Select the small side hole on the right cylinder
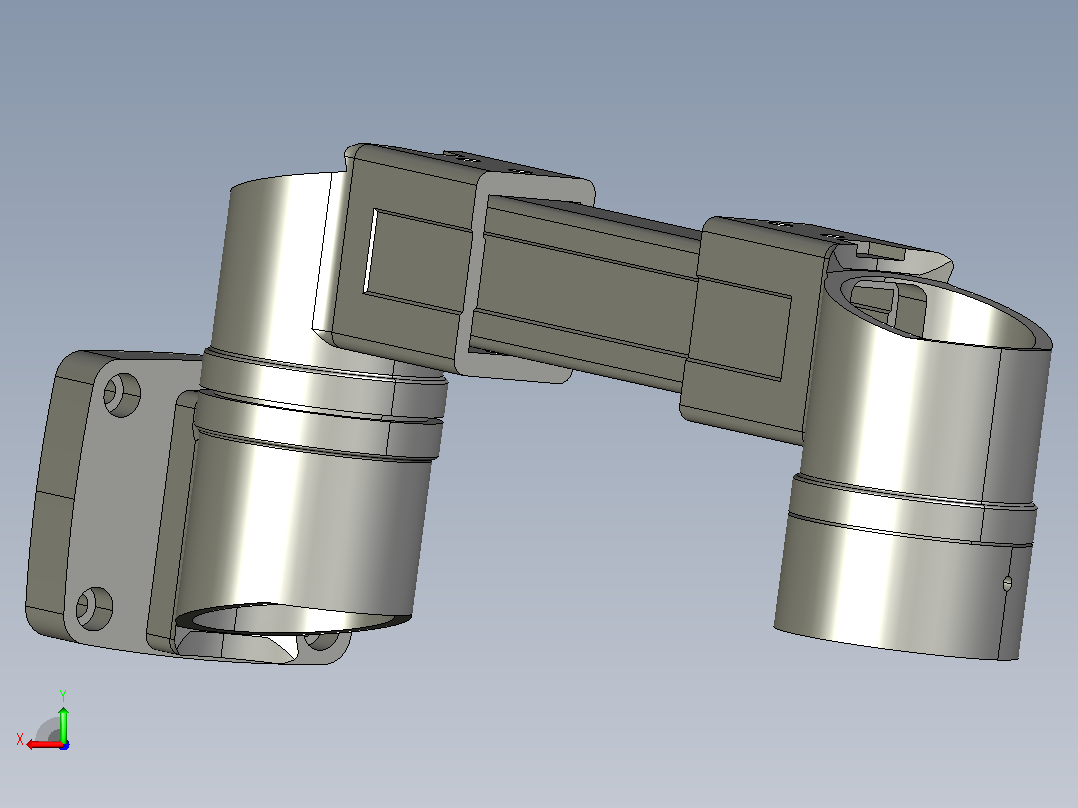Viewport: 1078px width, 808px height. [x=1007, y=584]
